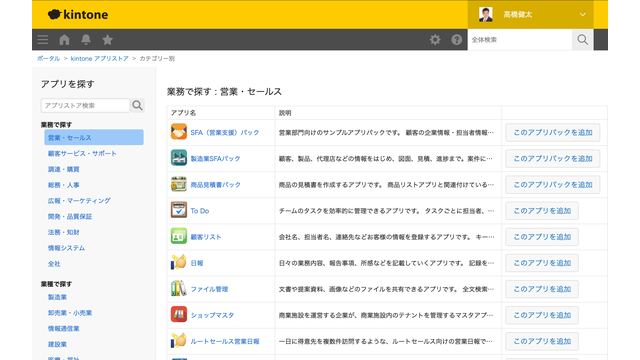
Task: Open the hamburger menu icon
Action: [x=42, y=40]
